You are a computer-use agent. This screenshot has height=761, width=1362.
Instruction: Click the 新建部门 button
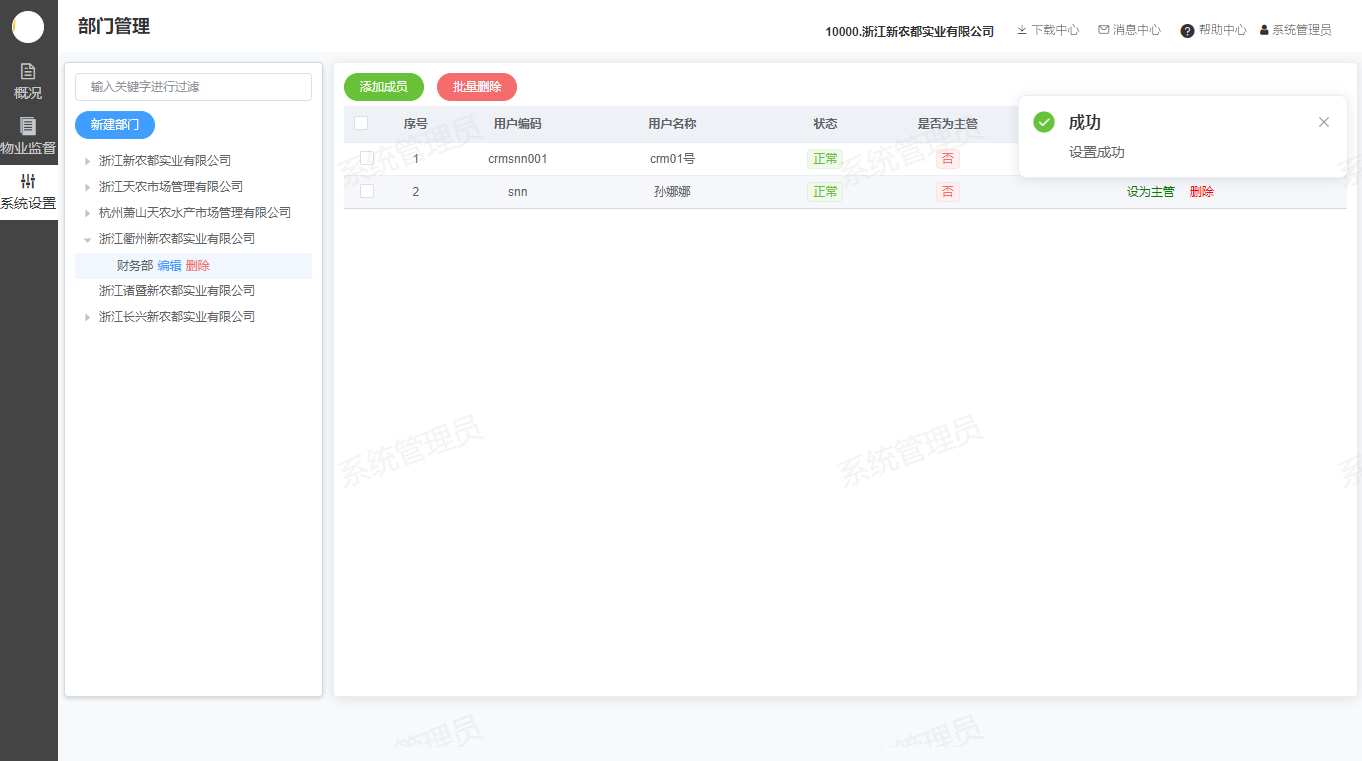pos(115,125)
